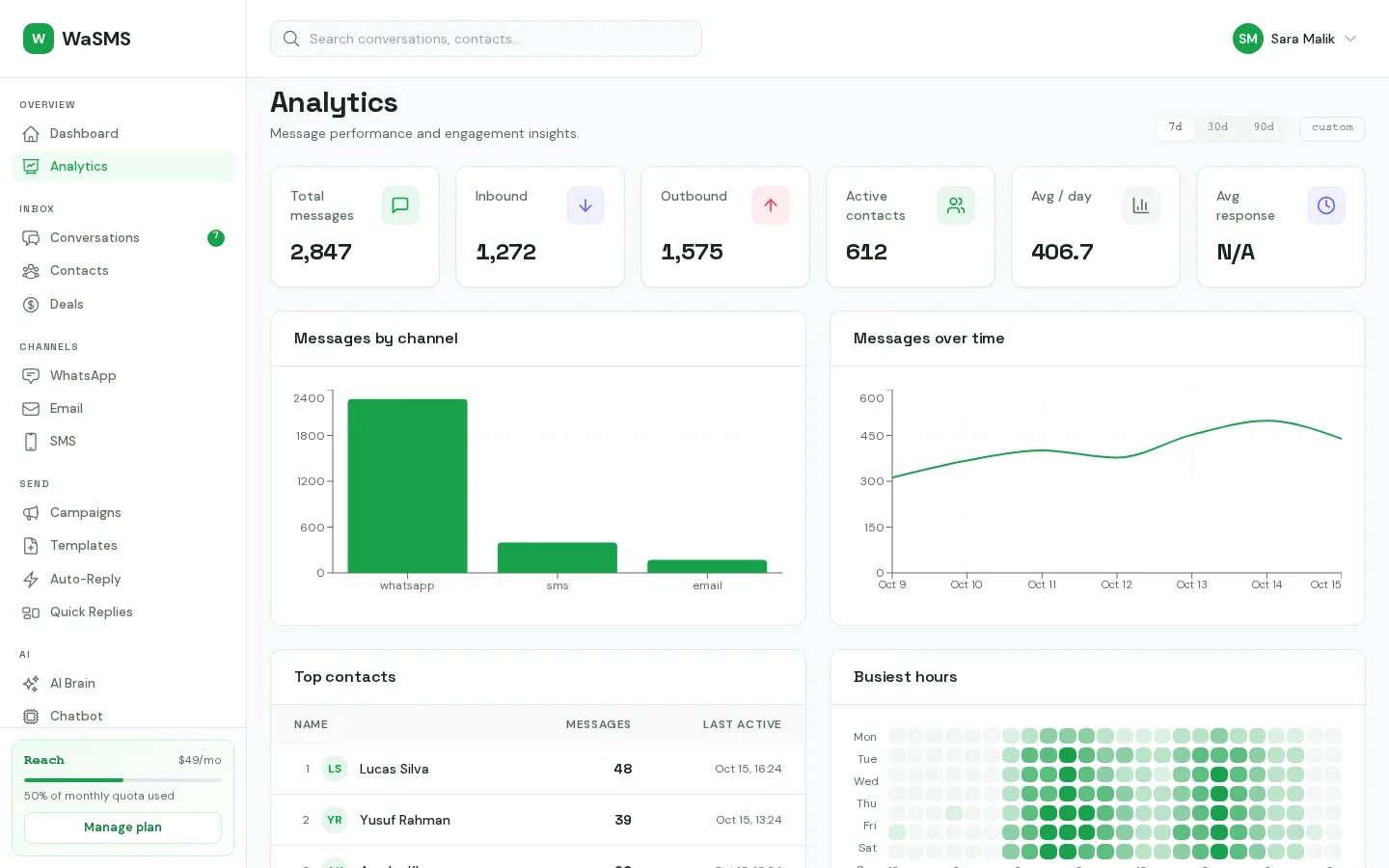
Task: Click the Sara Malik SM avatar
Action: [1248, 39]
